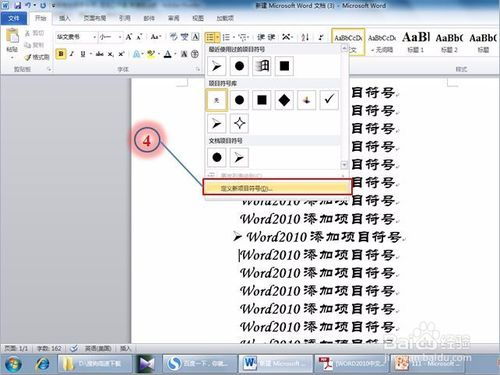This screenshot has width=500, height=375.
Task: Switch to the Page Layout tab
Action: coord(95,18)
